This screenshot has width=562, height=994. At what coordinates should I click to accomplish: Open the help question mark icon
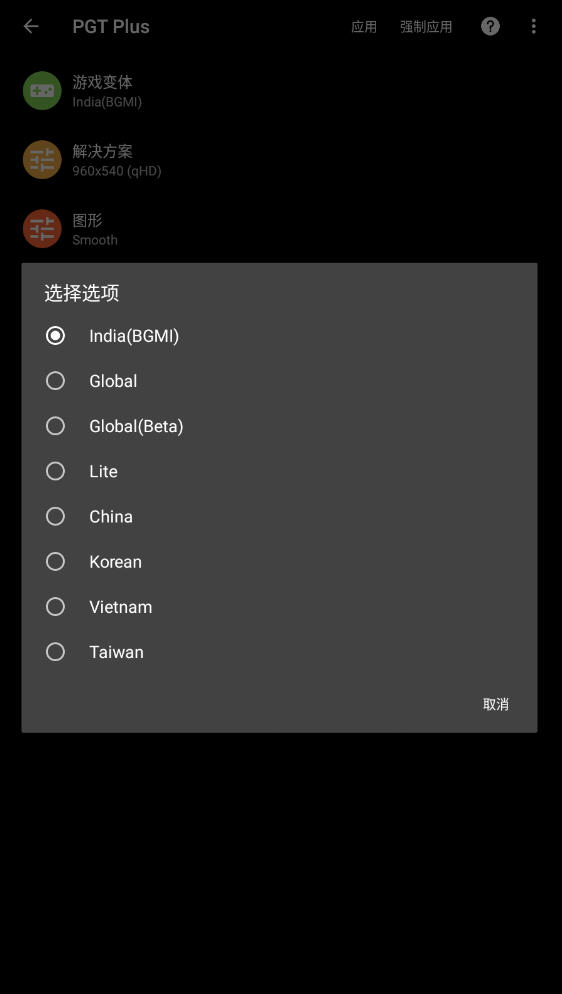coord(490,26)
